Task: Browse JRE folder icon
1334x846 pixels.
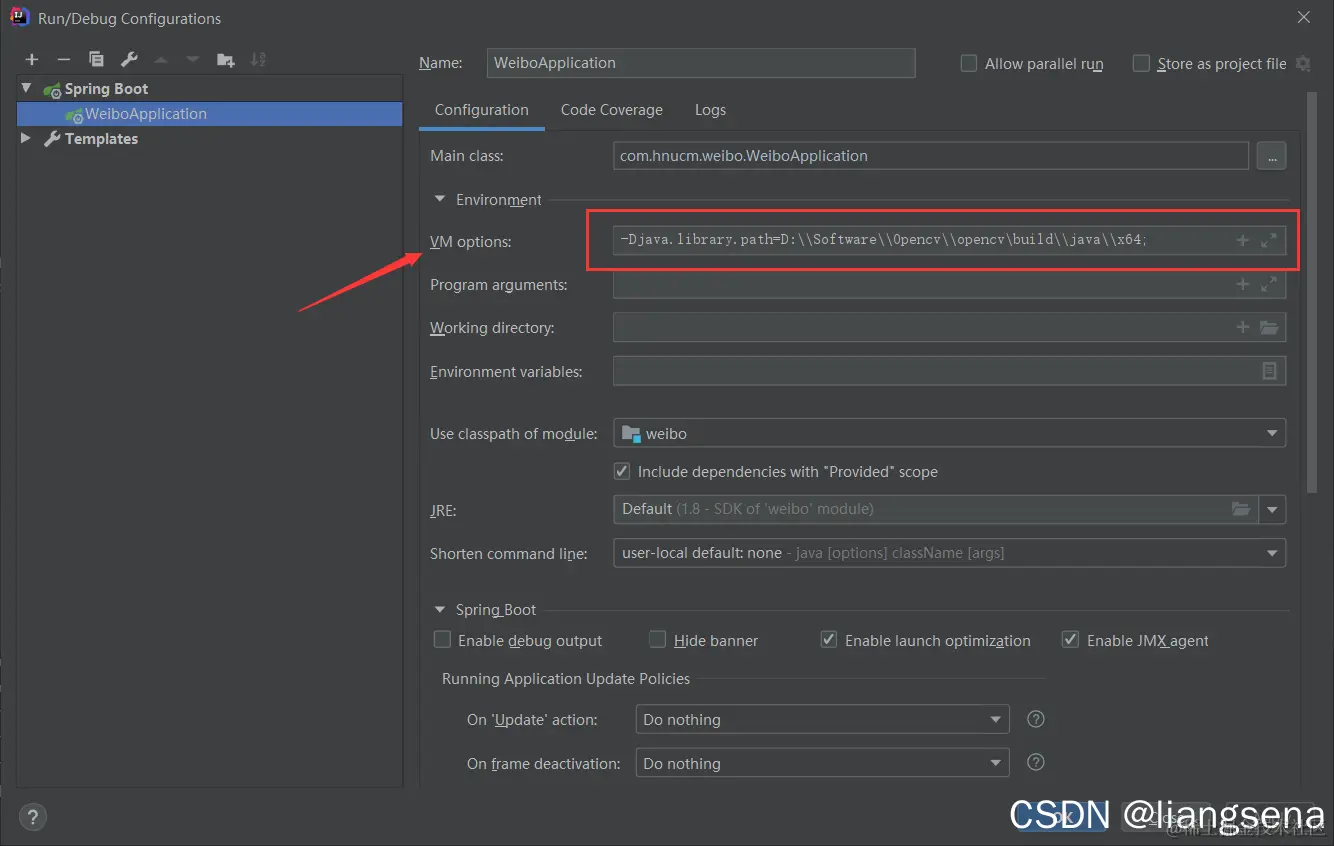Action: (x=1241, y=509)
